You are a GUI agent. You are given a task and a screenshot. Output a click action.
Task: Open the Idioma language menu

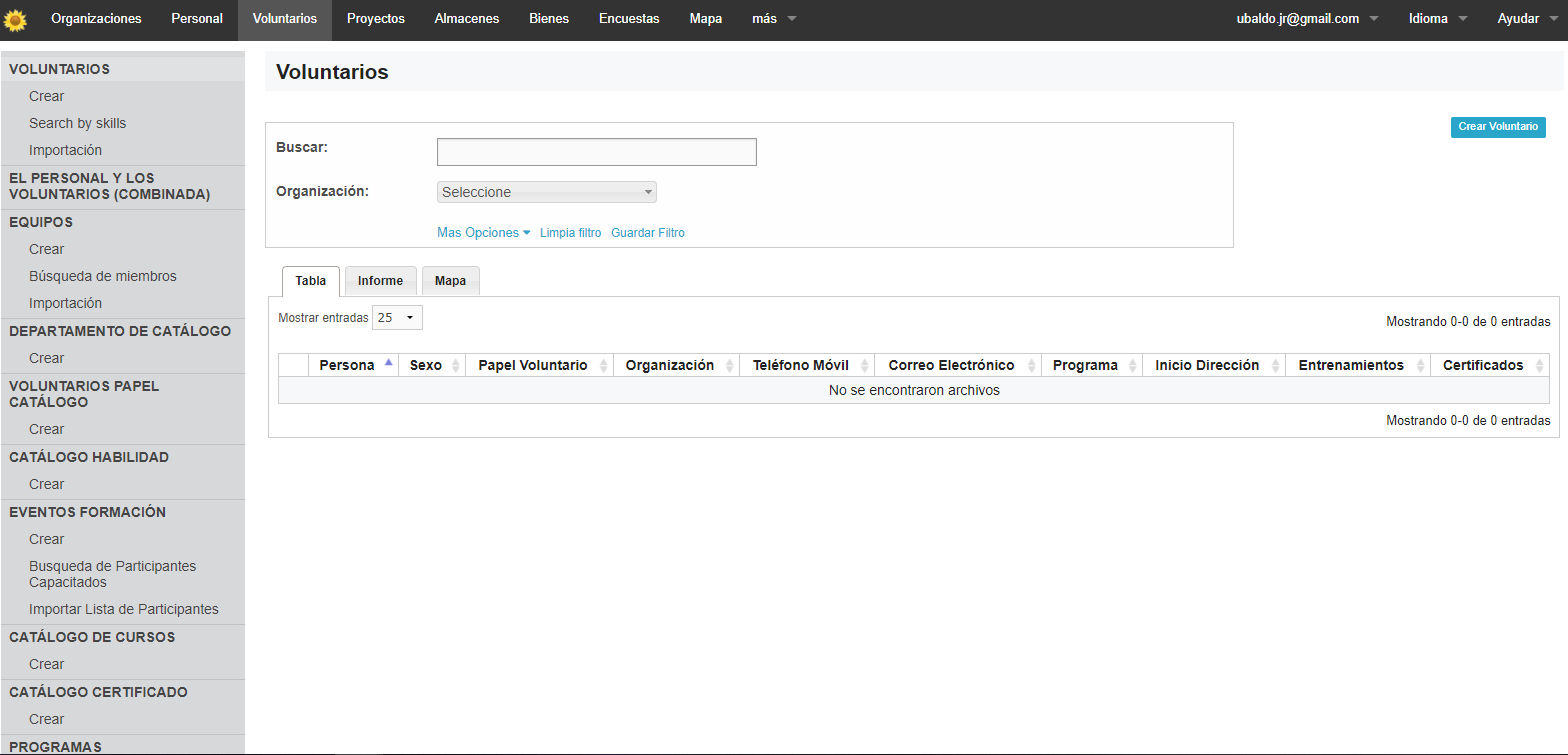pos(1437,19)
